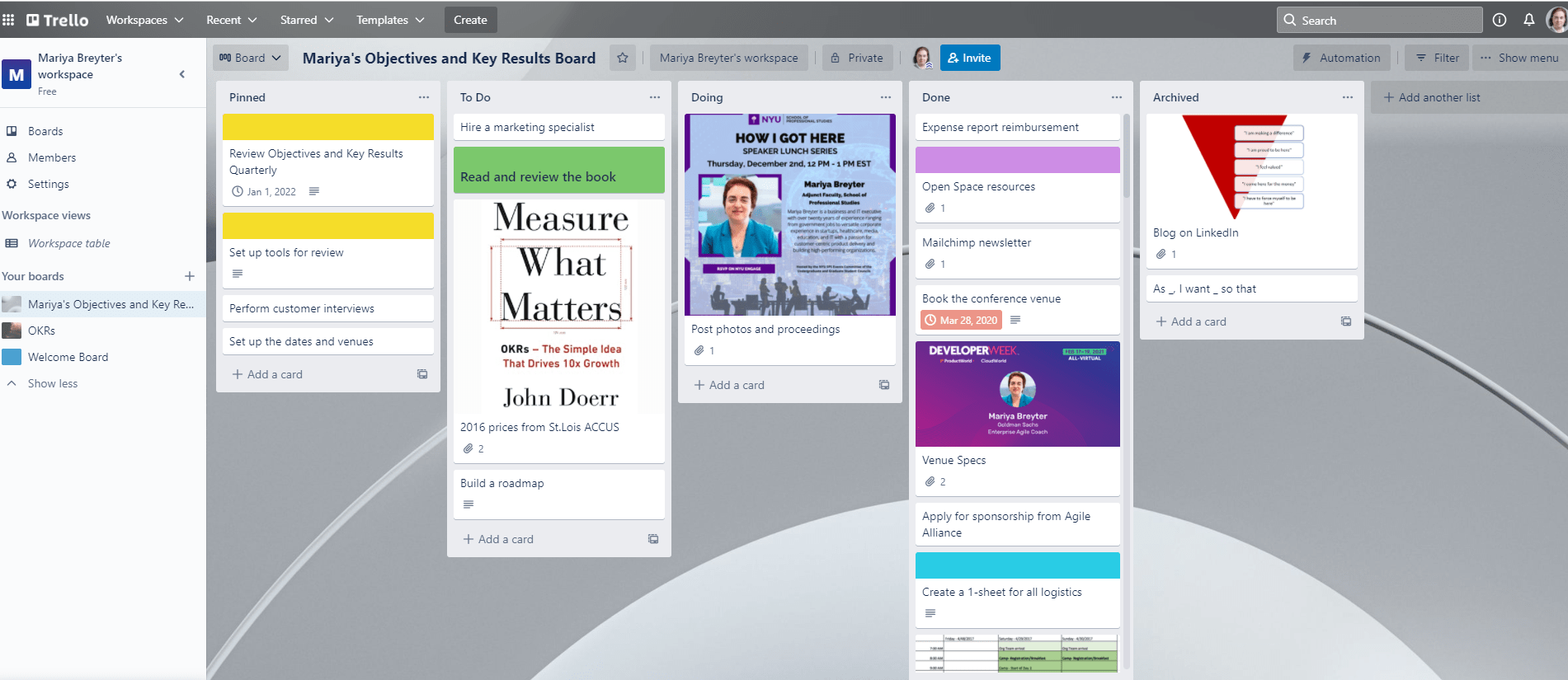Screen dimensions: 1568x680
Task: Open the account avatar in top bar
Action: (x=1556, y=20)
